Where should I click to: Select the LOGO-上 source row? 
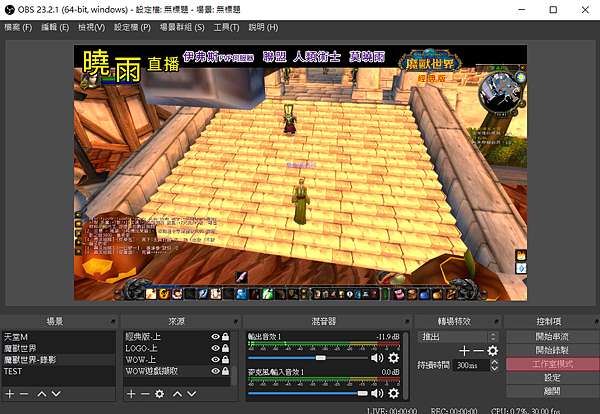177,348
